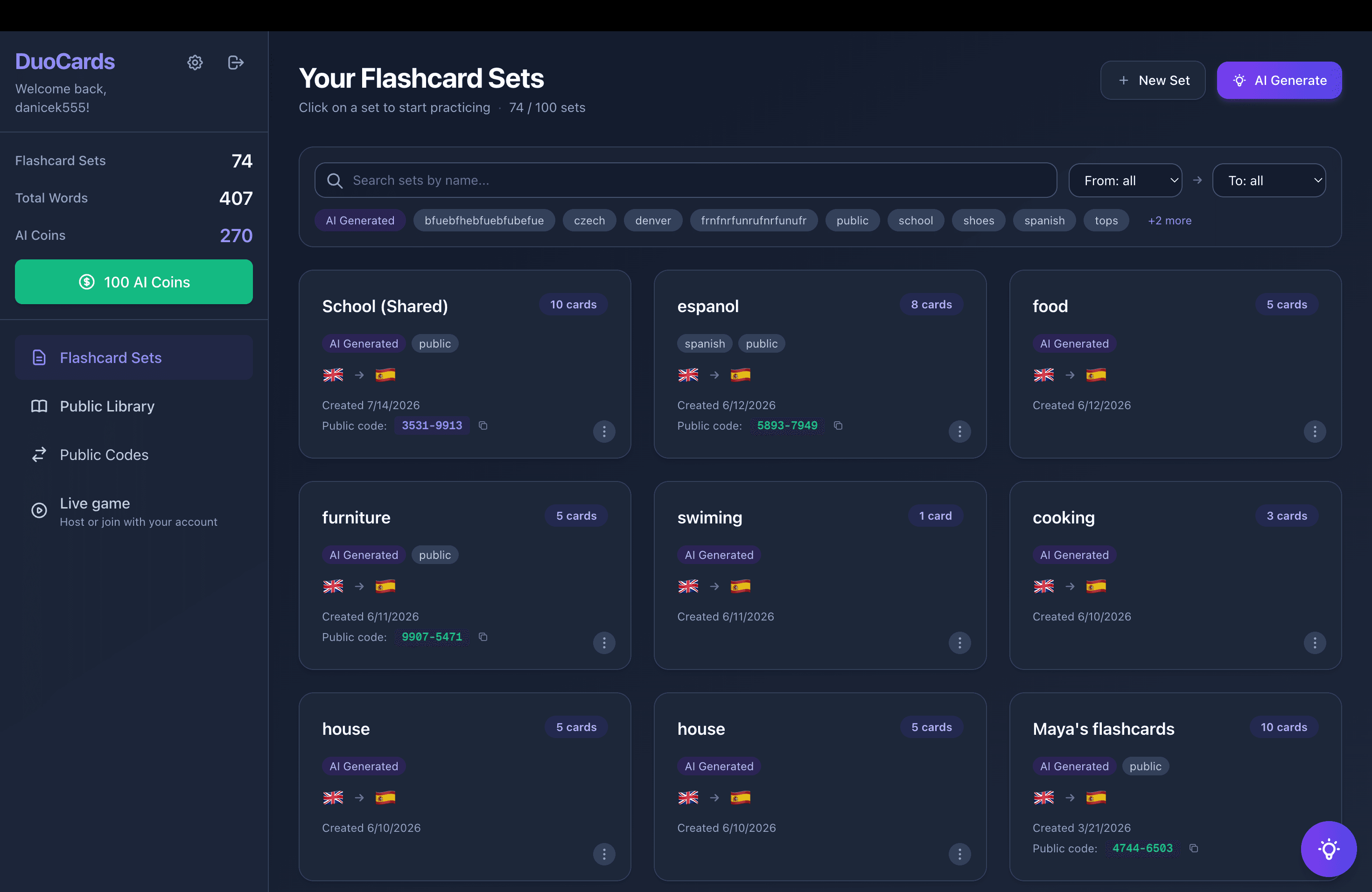This screenshot has height=892, width=1372.
Task: Toggle the shoes filter tag
Action: point(978,220)
